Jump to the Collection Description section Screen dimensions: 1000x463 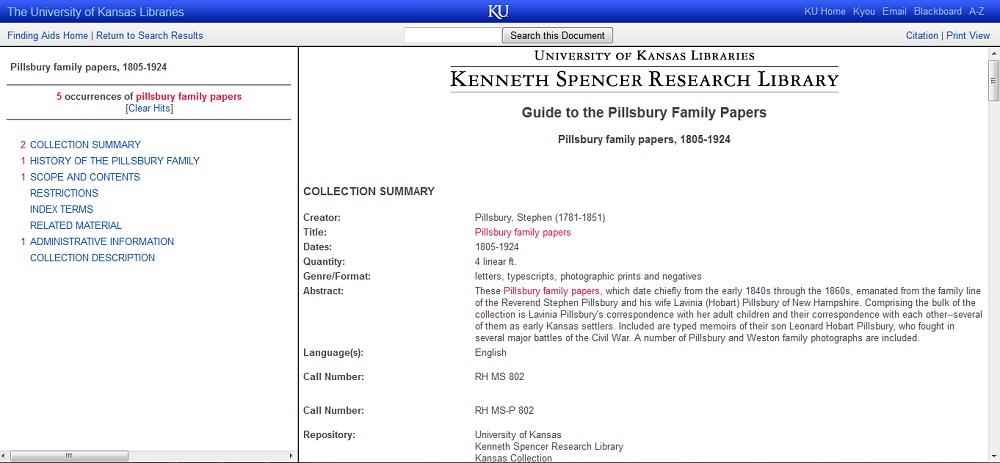[92, 258]
